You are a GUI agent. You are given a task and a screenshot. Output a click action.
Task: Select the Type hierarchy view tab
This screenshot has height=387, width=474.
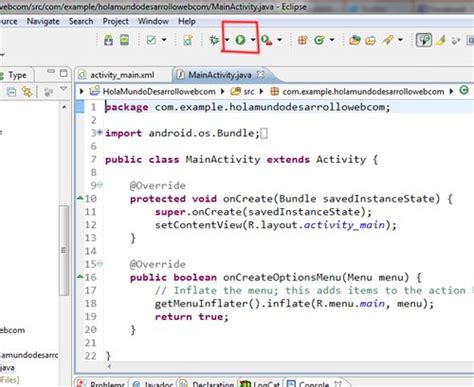[17, 75]
